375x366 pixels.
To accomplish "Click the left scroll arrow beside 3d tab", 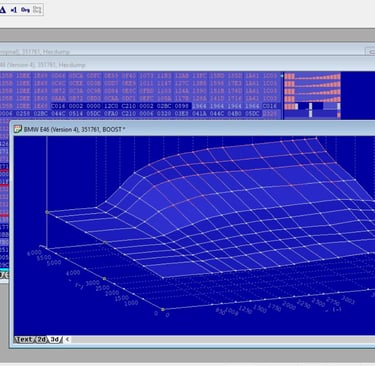I will [67, 339].
